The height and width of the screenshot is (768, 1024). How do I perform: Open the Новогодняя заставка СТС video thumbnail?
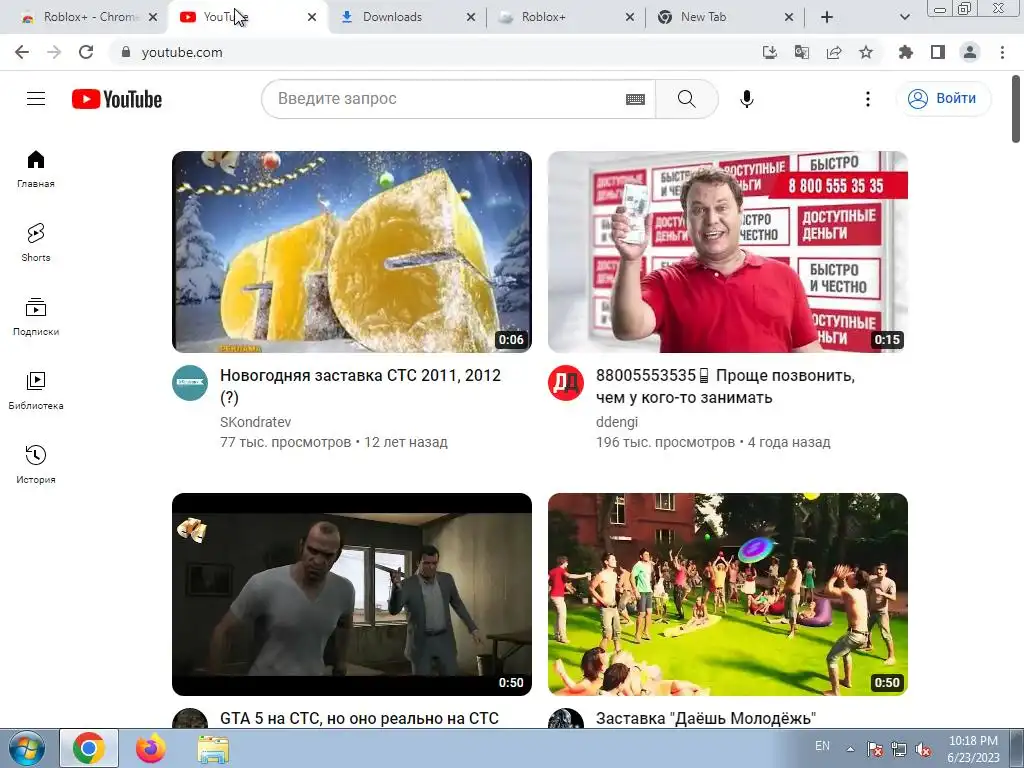(352, 252)
